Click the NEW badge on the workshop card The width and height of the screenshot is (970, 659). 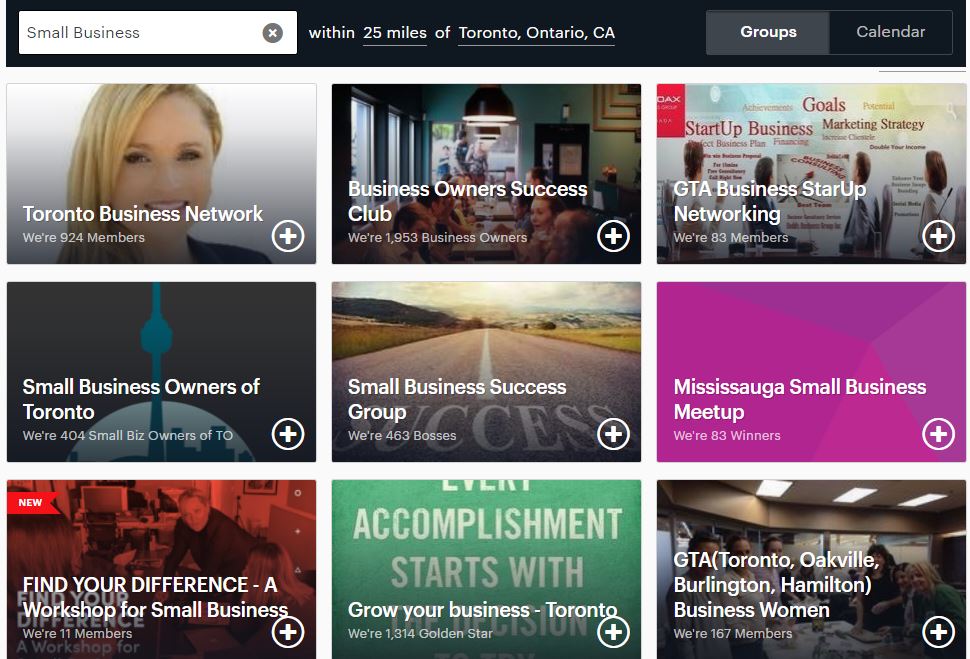tap(32, 502)
